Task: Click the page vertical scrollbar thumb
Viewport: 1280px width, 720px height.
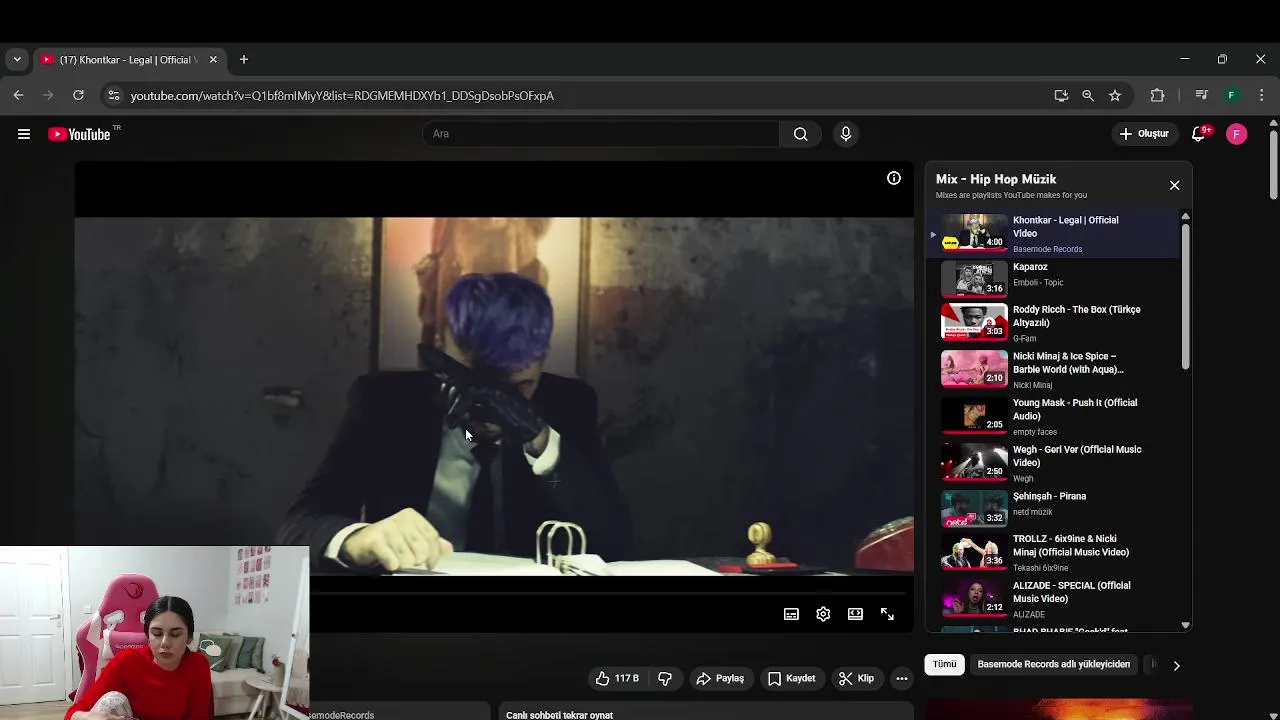Action: [1273, 165]
